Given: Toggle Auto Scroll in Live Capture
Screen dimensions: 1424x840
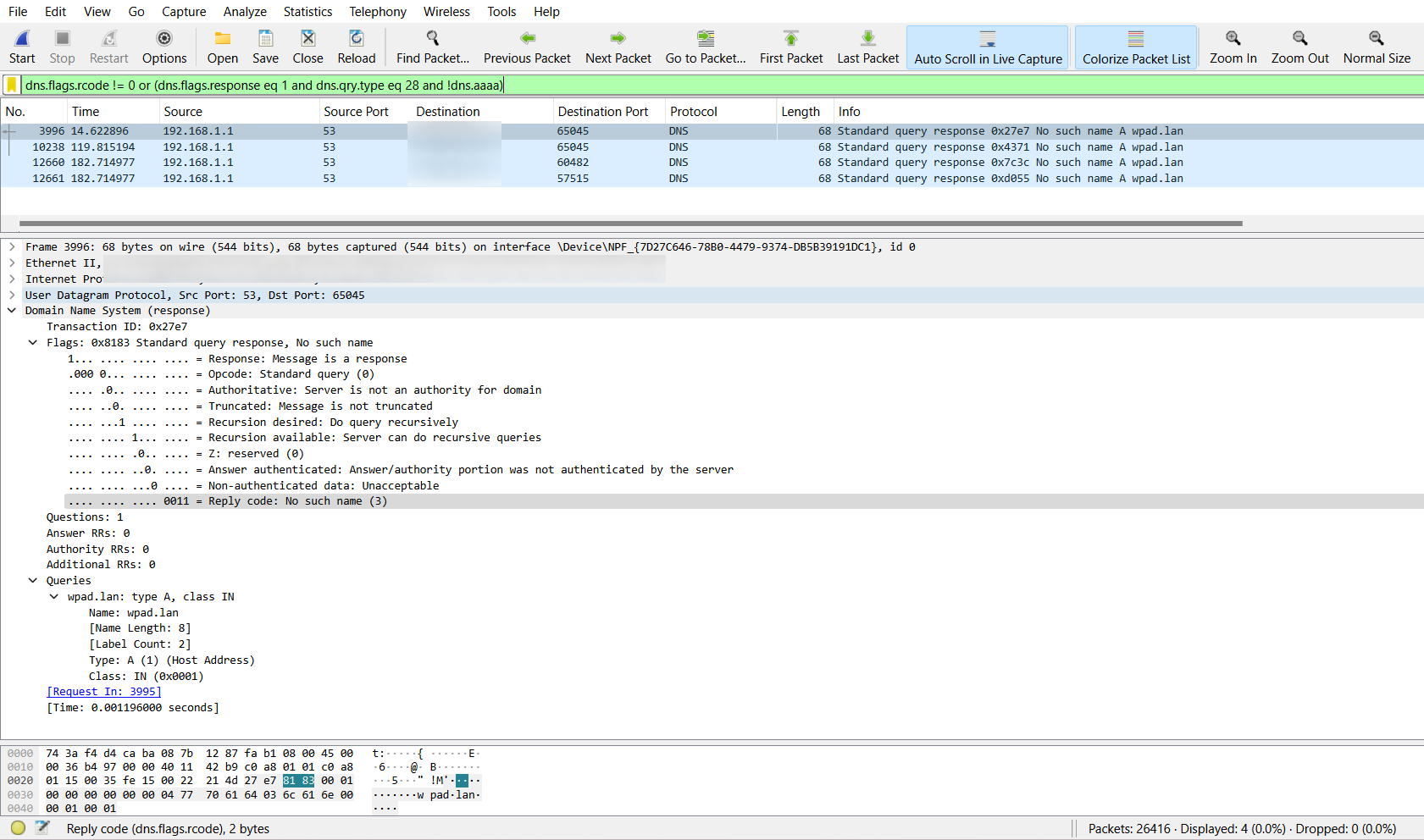Looking at the screenshot, I should [x=986, y=47].
